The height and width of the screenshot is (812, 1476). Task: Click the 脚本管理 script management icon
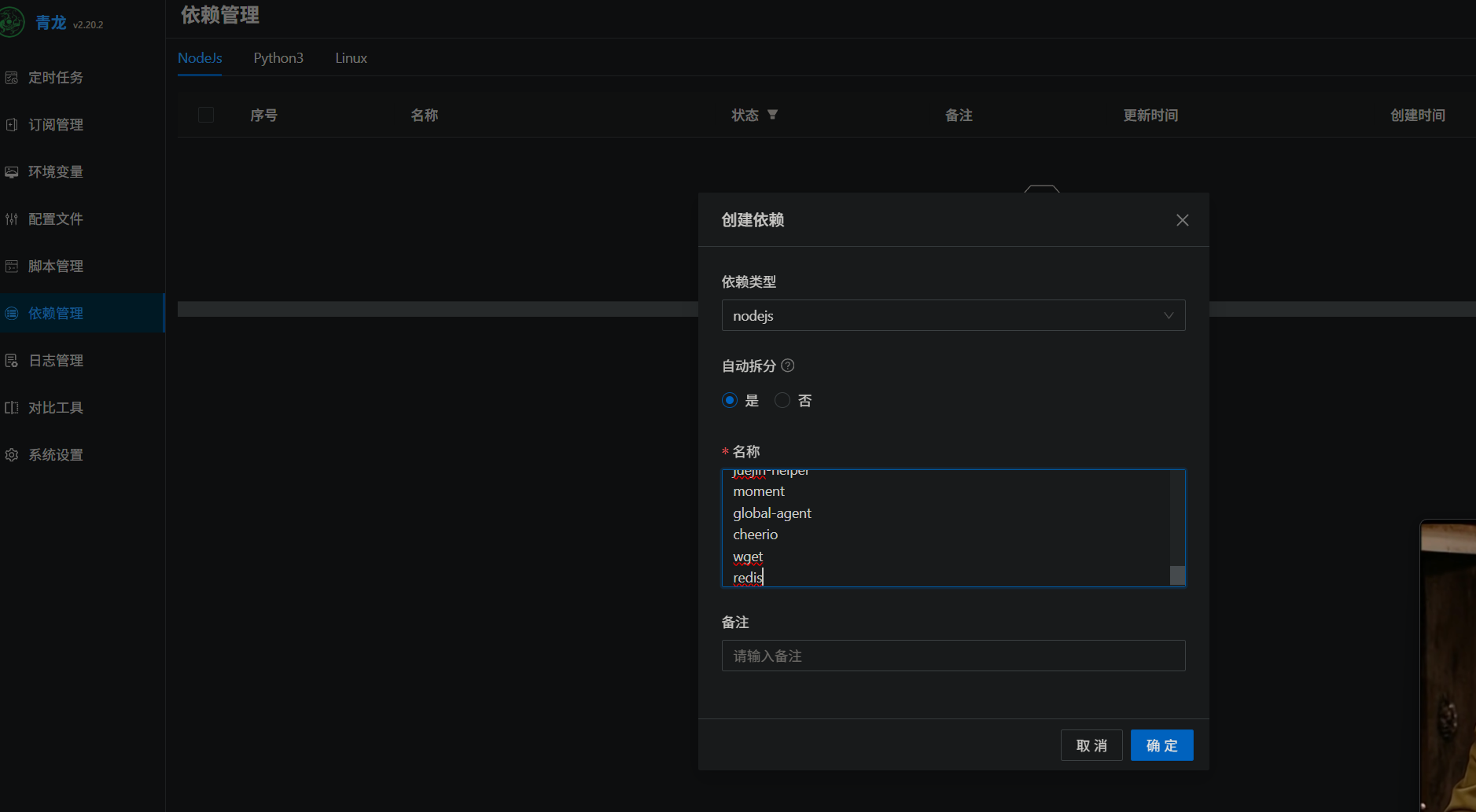point(12,266)
